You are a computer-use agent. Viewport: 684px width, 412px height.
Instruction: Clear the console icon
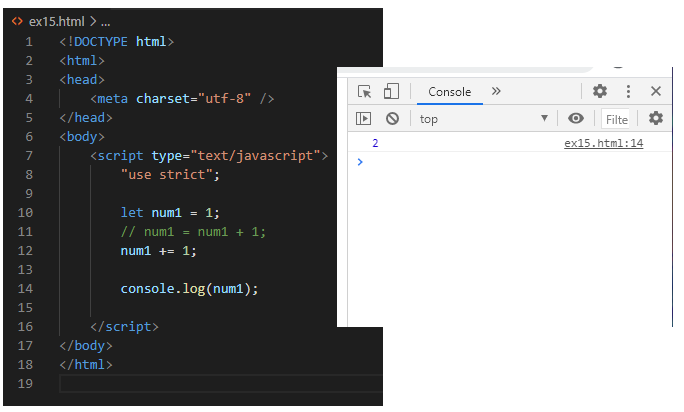tap(392, 118)
